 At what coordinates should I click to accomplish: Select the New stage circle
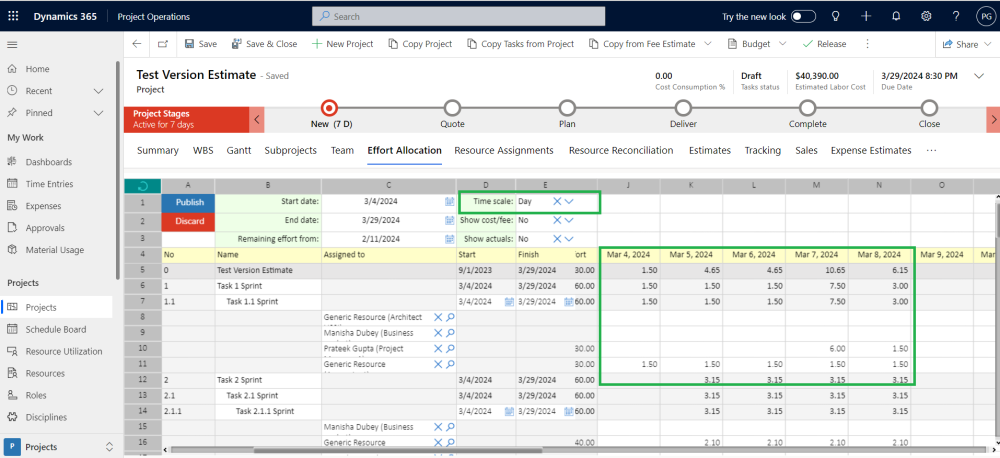pos(329,108)
